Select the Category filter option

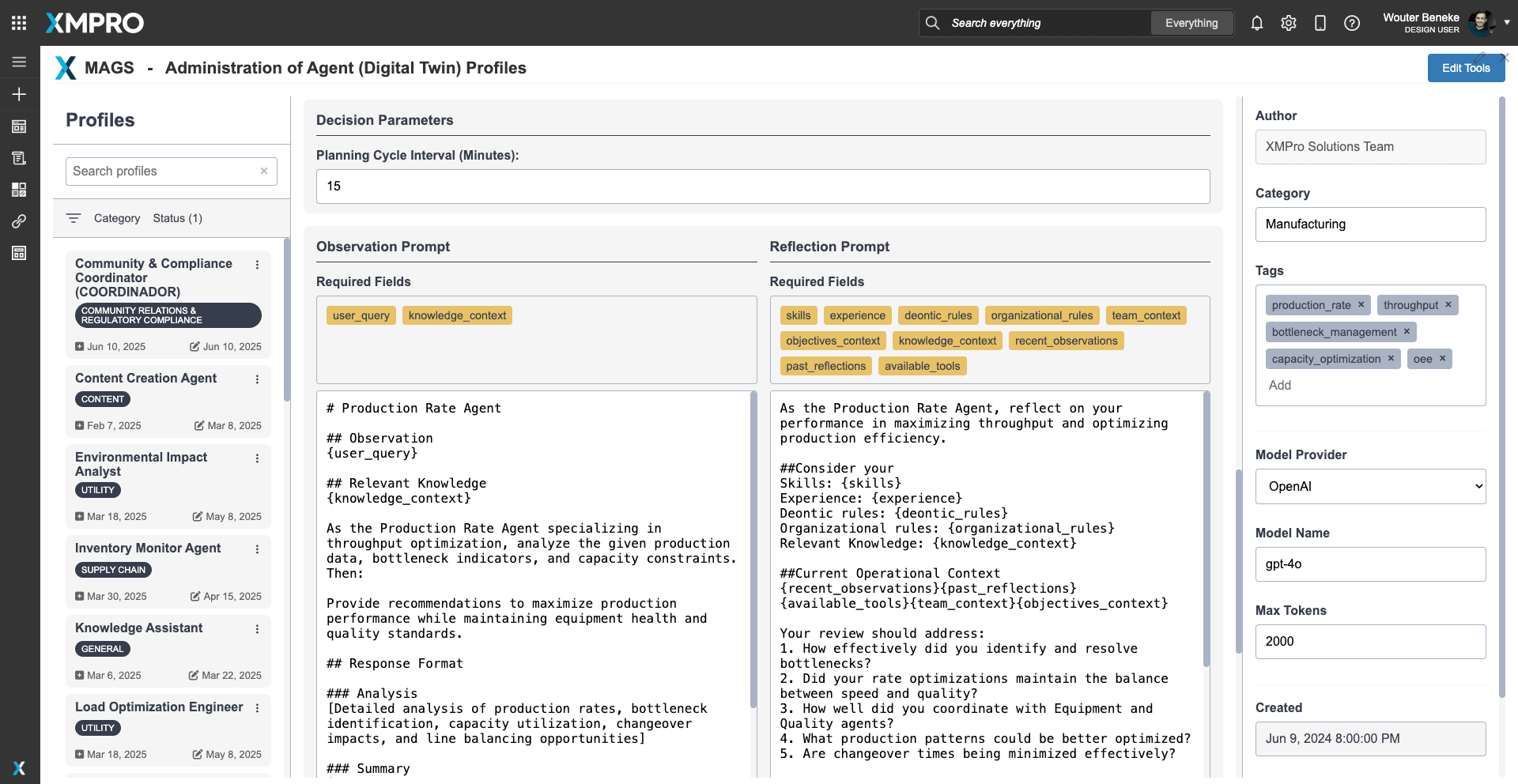tap(117, 218)
